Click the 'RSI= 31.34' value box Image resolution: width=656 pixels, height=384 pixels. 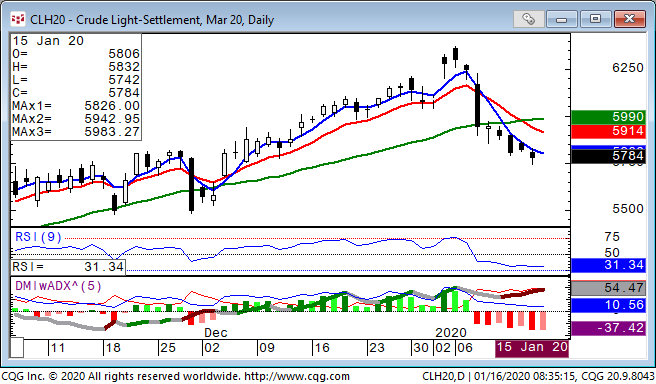click(x=68, y=267)
